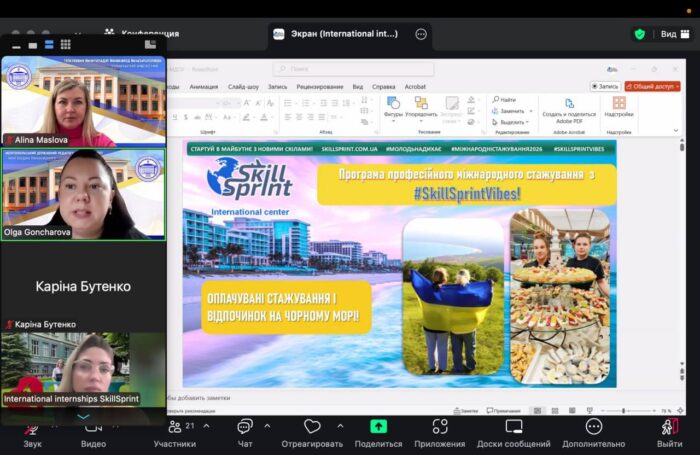The height and width of the screenshot is (455, 700).
Task: Open the ellipsis options on the Экран tab
Action: (x=421, y=34)
